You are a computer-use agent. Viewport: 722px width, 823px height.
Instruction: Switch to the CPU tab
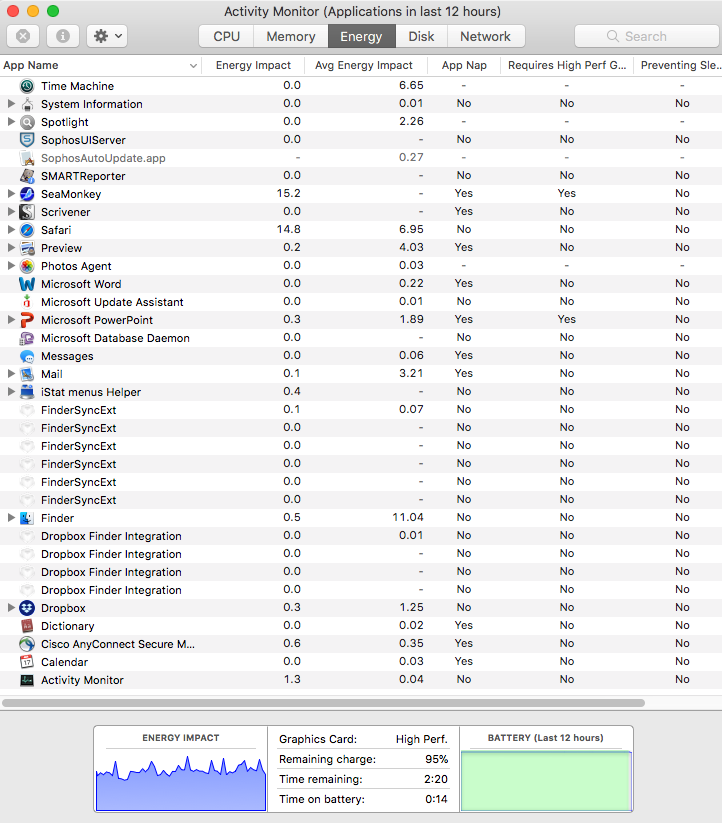[227, 36]
